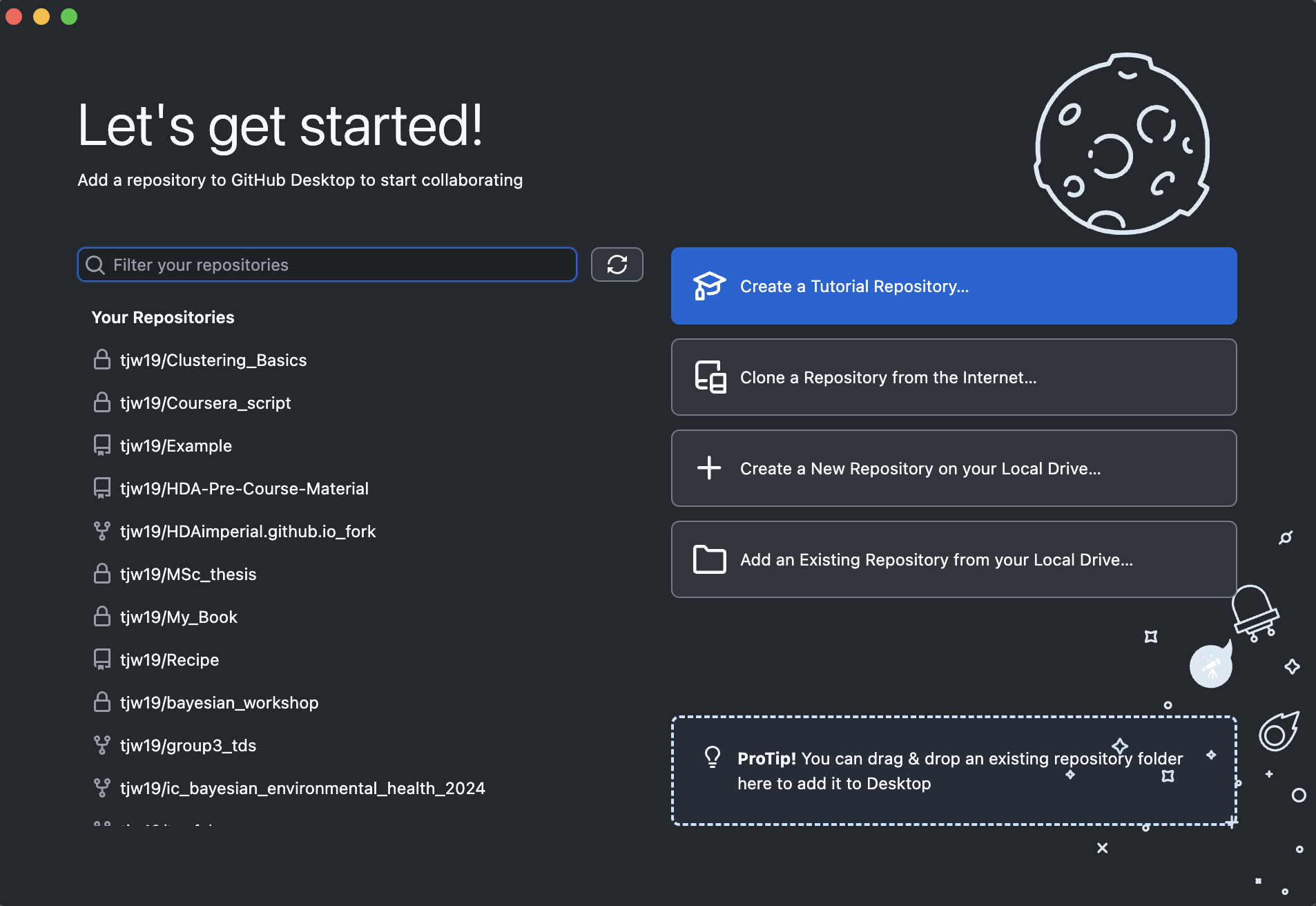Select tjw19/Clustering_Basics repository

[x=360, y=360]
